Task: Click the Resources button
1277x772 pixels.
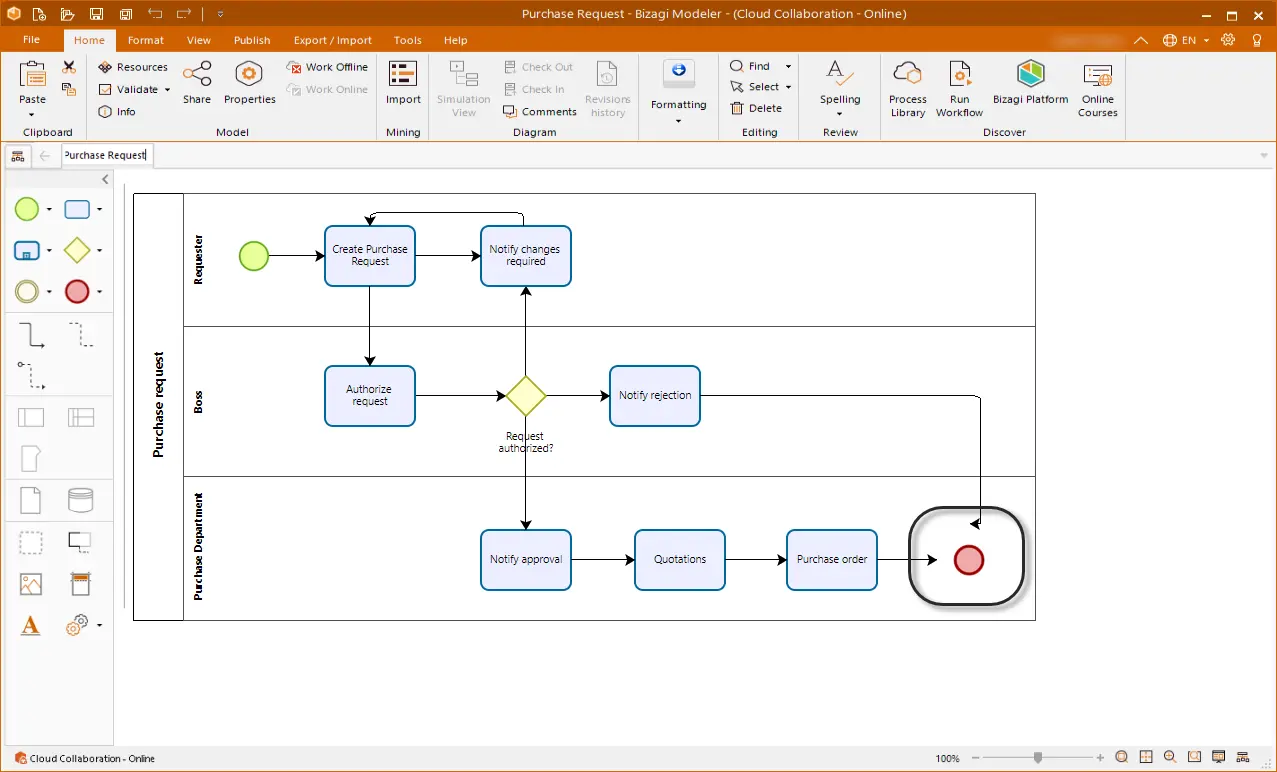Action: click(x=133, y=67)
